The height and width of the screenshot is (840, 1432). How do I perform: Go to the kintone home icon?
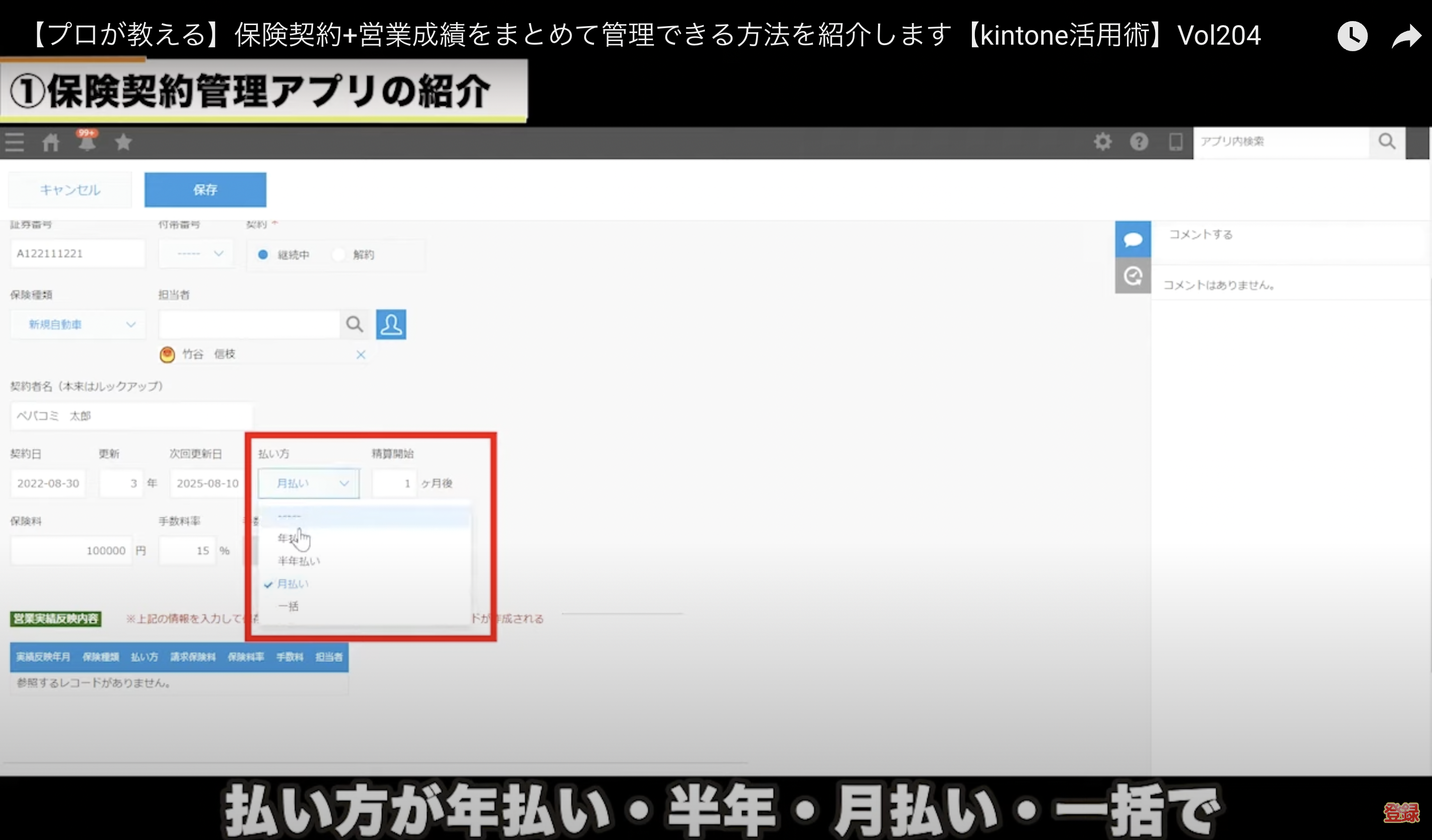(x=51, y=142)
